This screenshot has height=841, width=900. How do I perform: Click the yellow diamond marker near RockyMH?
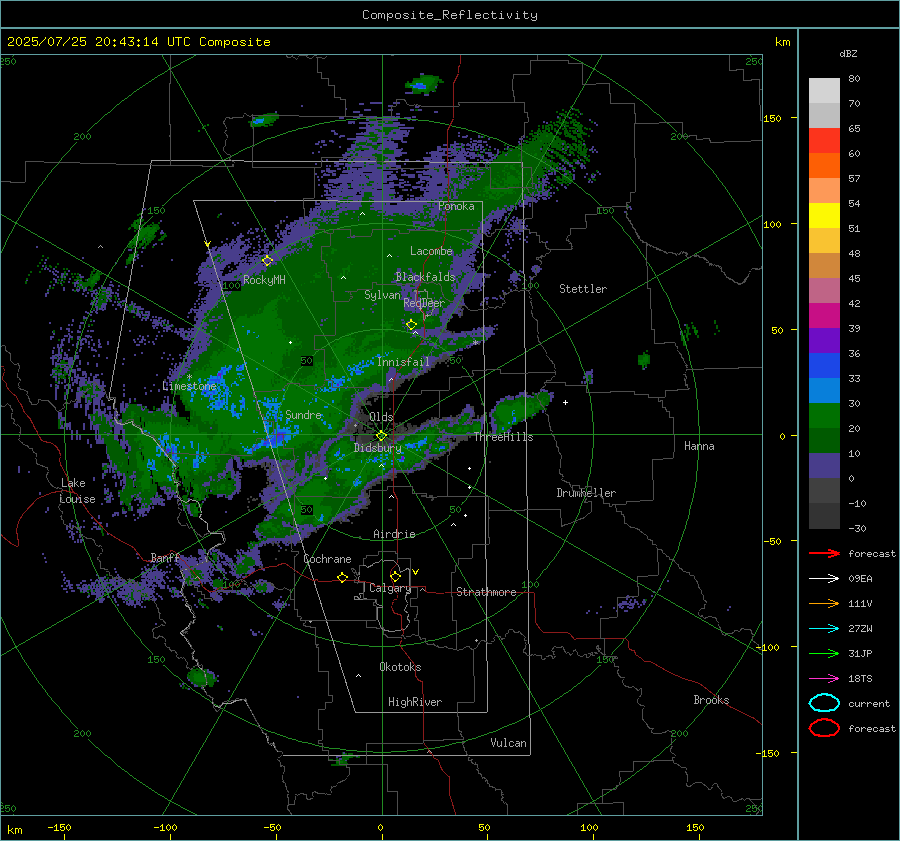pos(267,261)
